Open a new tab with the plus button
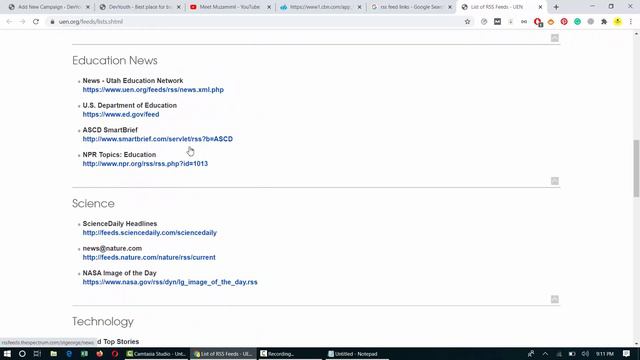 click(x=556, y=7)
